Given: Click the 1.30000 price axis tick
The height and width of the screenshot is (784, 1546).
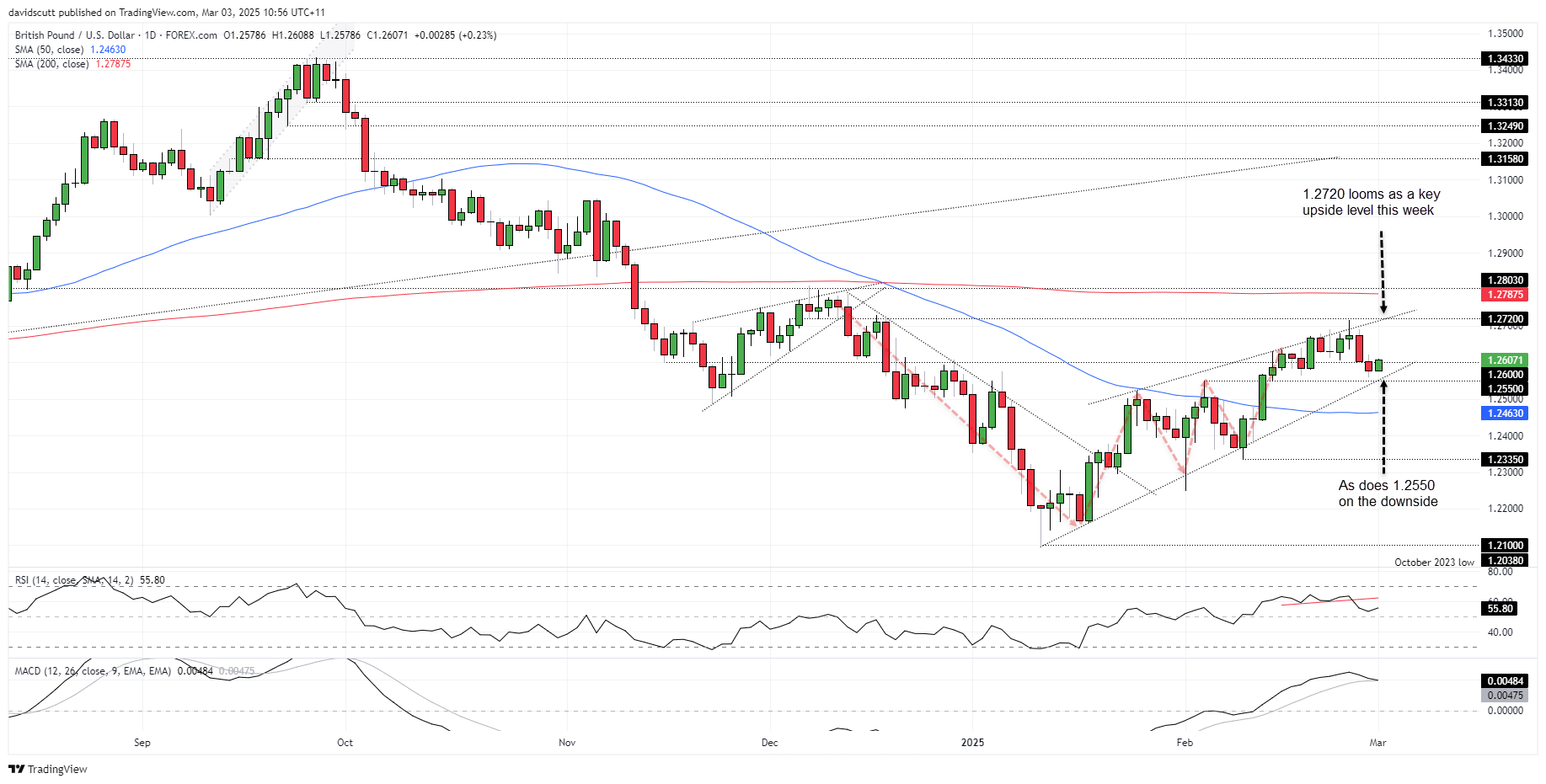Looking at the screenshot, I should [1506, 216].
